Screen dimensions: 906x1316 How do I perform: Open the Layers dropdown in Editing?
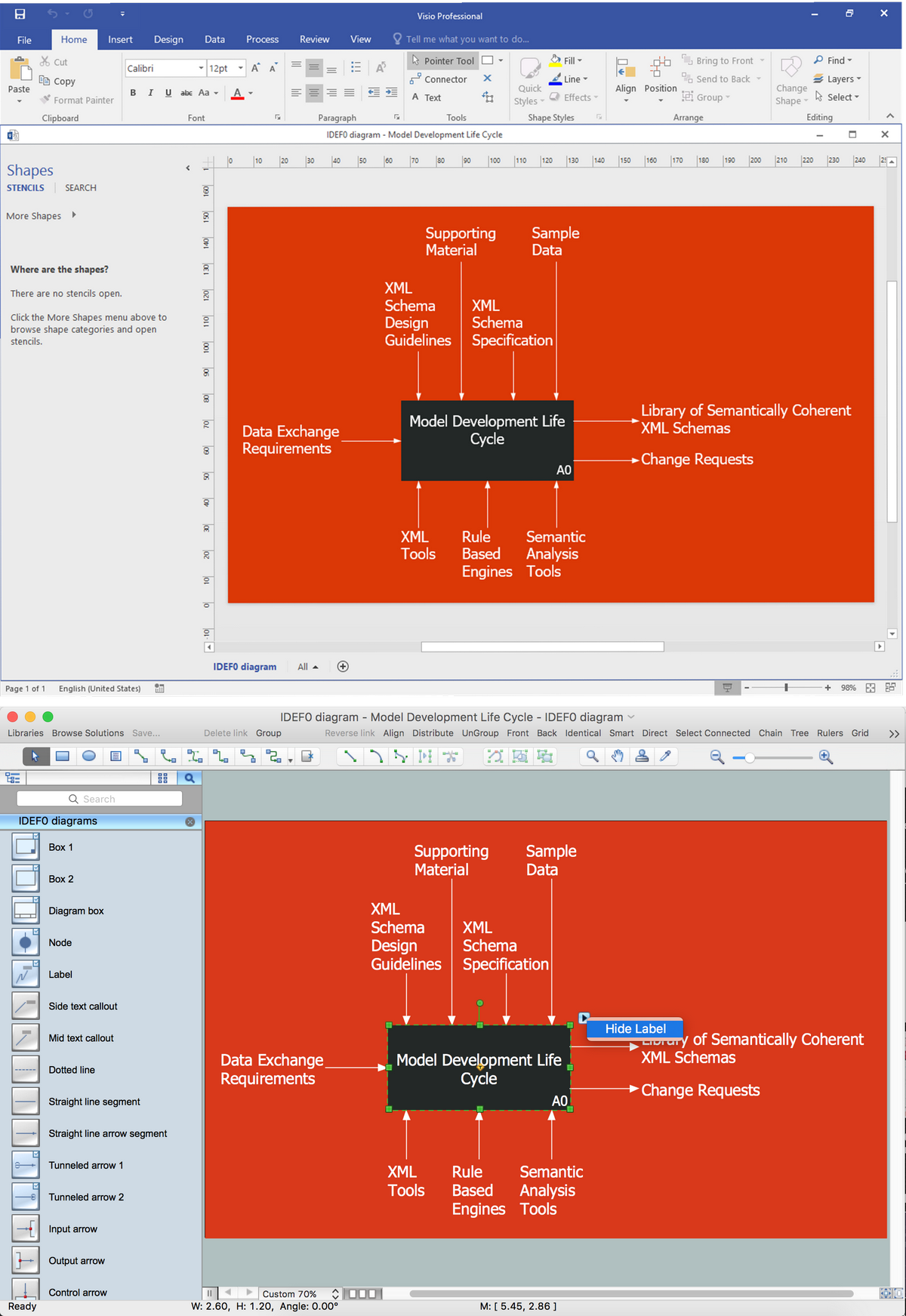coord(837,79)
